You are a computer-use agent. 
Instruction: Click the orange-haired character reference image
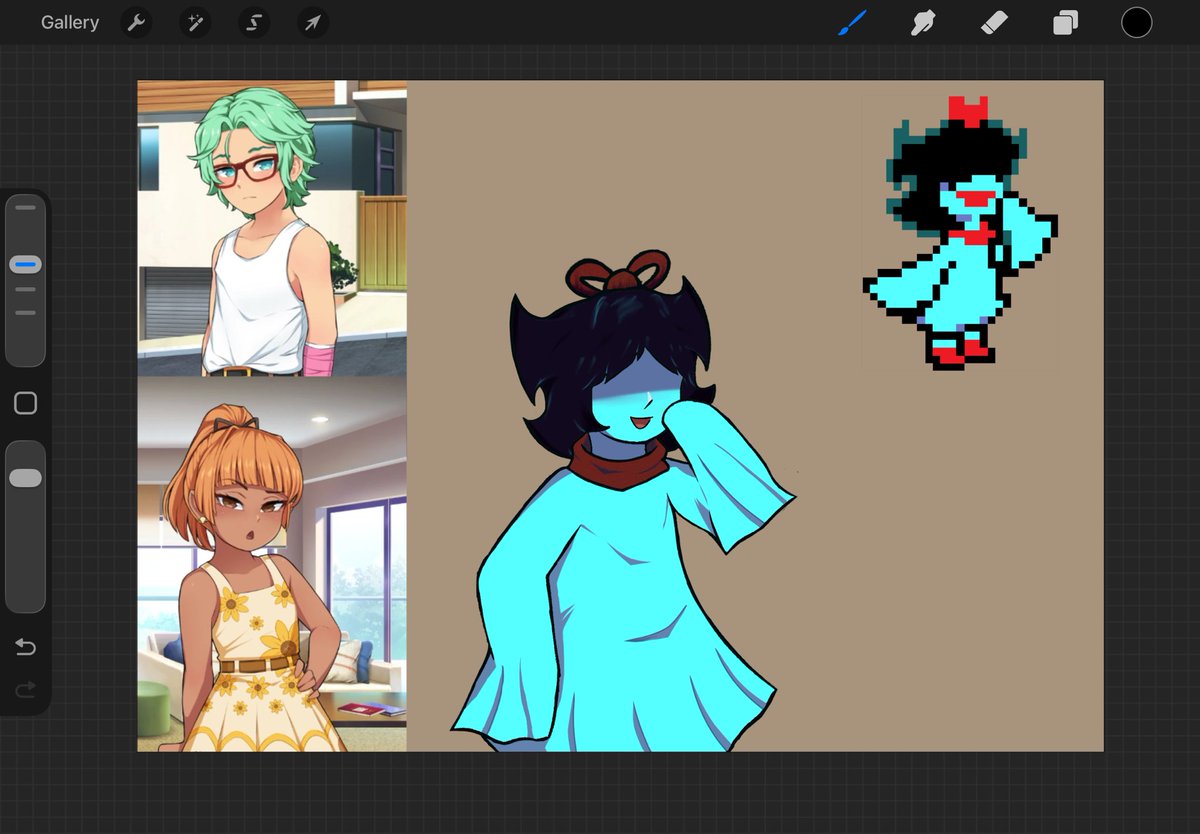[x=272, y=564]
